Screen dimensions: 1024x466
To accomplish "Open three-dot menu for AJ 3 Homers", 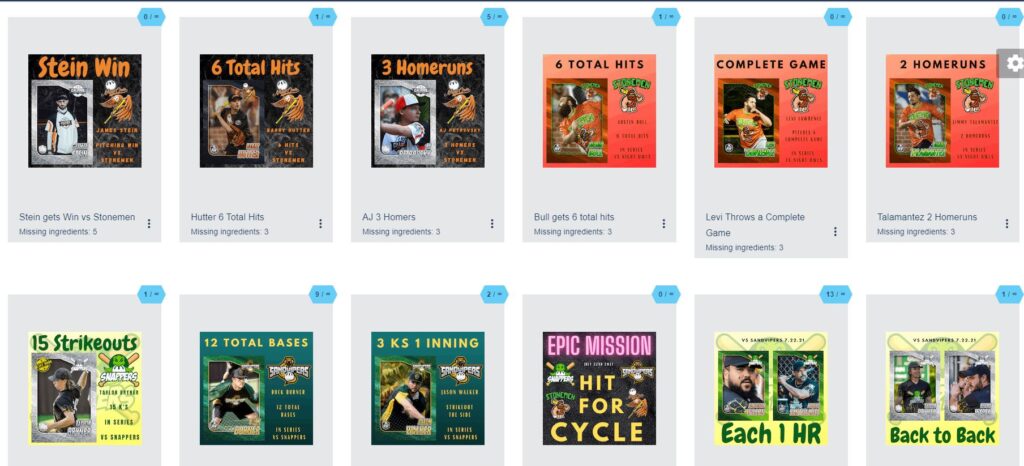I will click(492, 223).
